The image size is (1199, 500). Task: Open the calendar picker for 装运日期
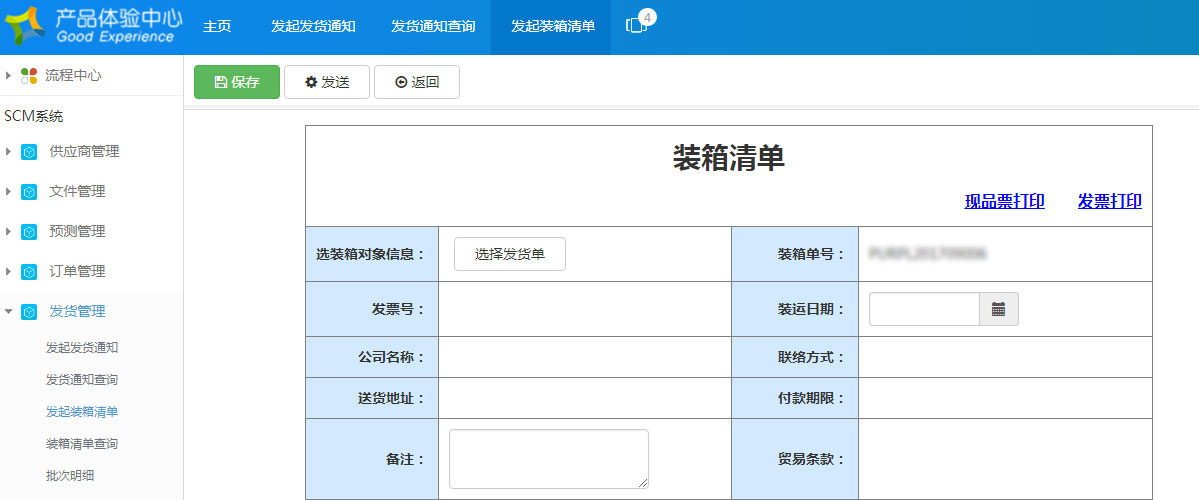point(999,309)
